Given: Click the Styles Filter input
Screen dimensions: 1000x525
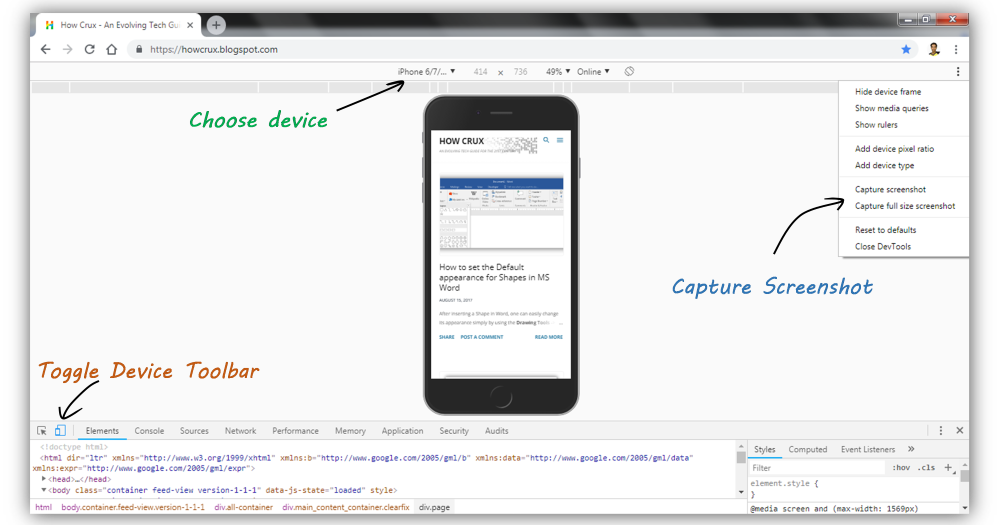Looking at the screenshot, I should click(818, 468).
